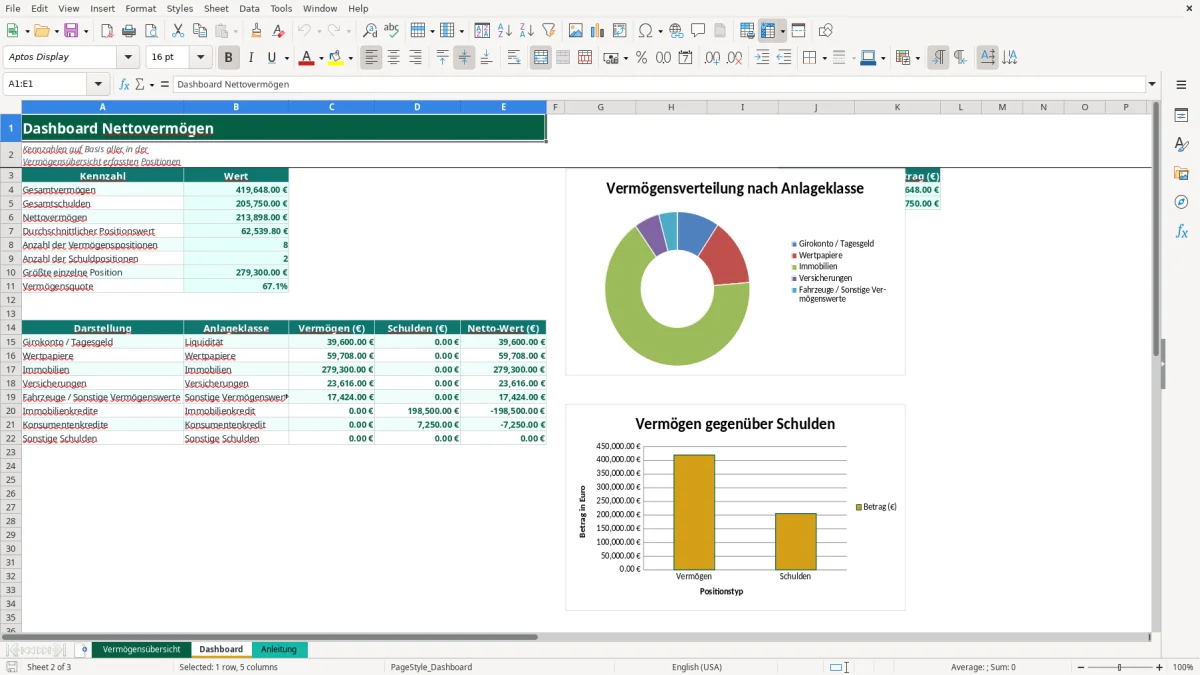Image resolution: width=1200 pixels, height=675 pixels.
Task: Click the Select All corner box
Action: [10, 107]
